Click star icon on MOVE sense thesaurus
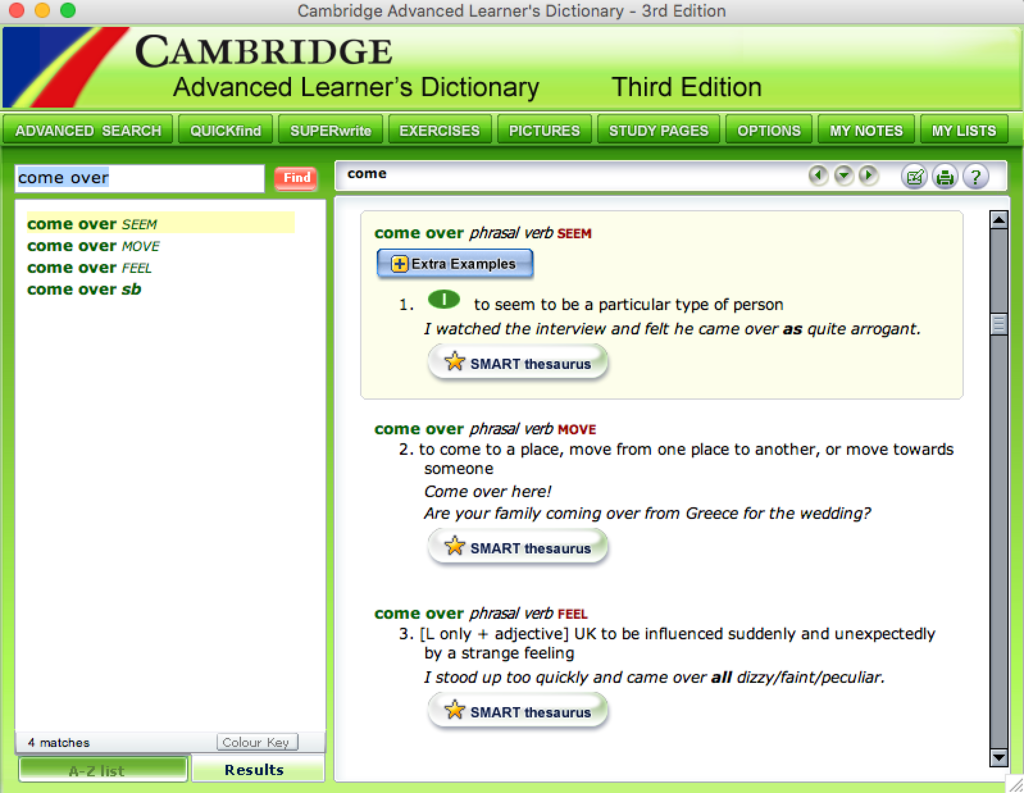The height and width of the screenshot is (793, 1024). [455, 547]
